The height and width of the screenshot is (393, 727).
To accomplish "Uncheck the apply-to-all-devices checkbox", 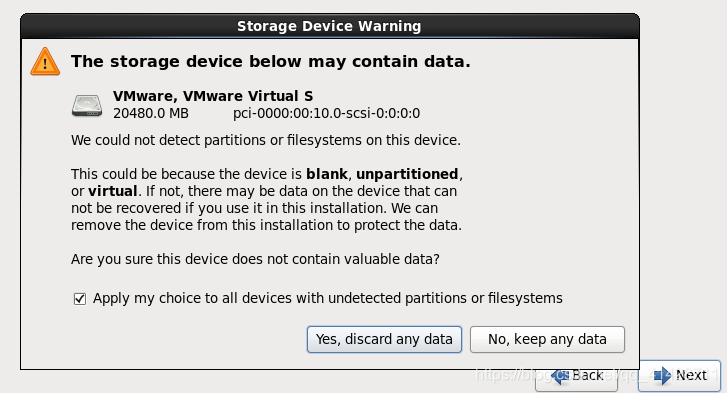I will pyautogui.click(x=80, y=299).
